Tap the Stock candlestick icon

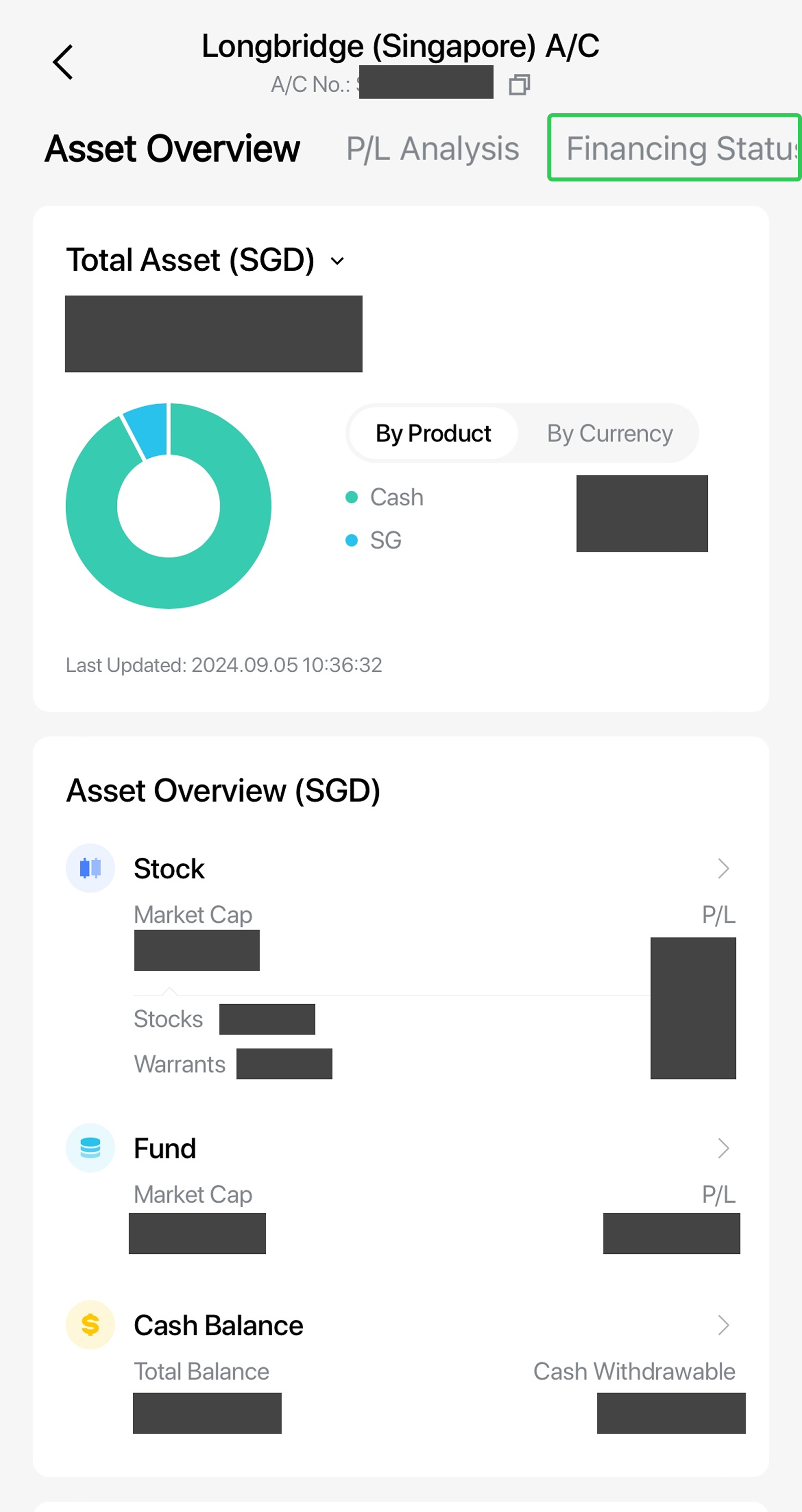click(x=90, y=868)
